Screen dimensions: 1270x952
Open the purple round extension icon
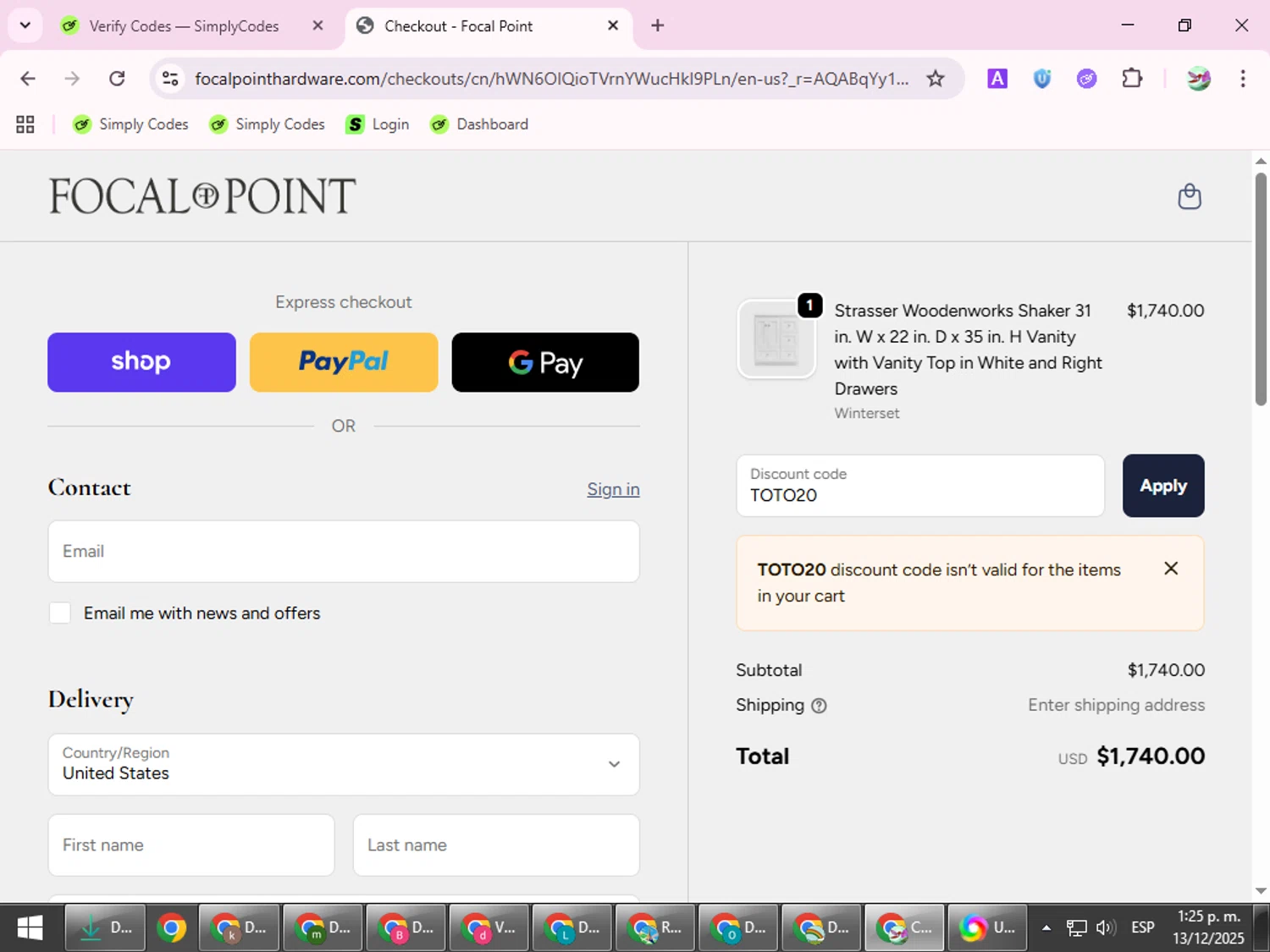click(x=1086, y=79)
